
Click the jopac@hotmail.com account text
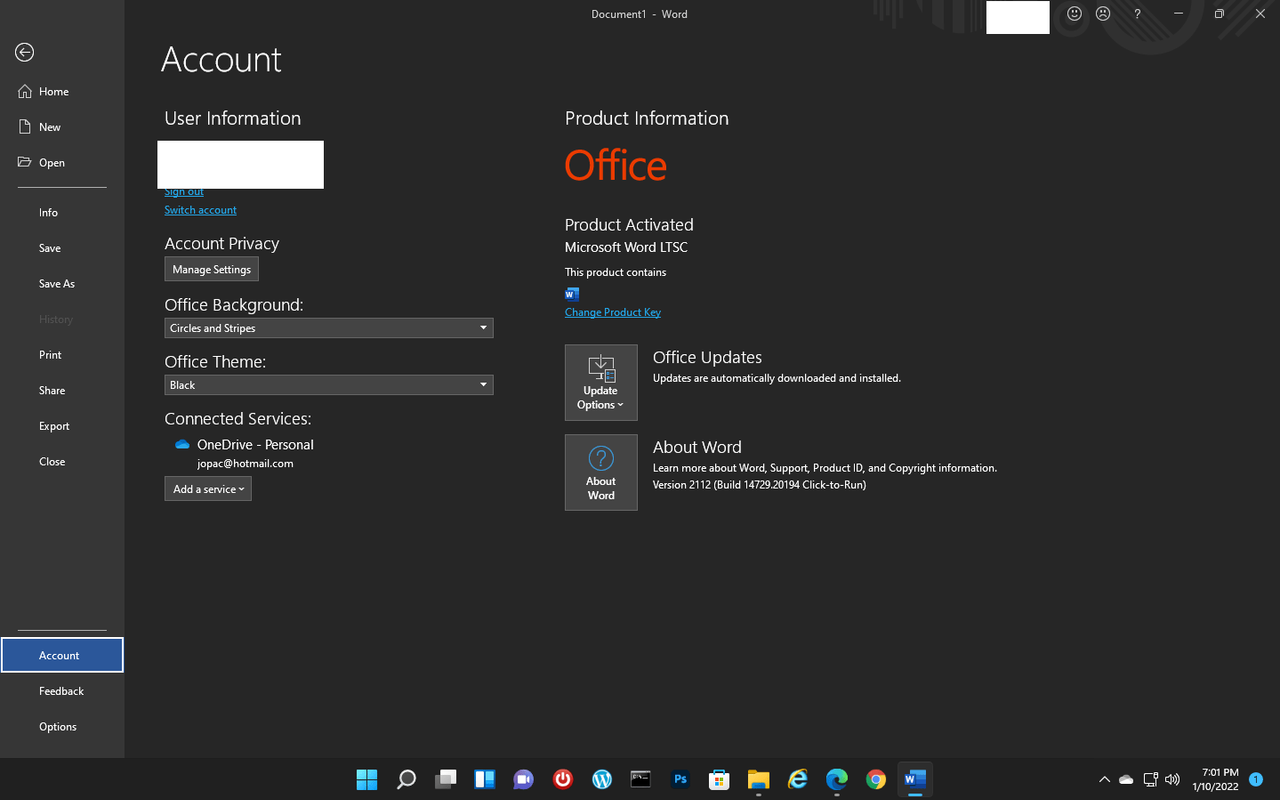coord(245,464)
